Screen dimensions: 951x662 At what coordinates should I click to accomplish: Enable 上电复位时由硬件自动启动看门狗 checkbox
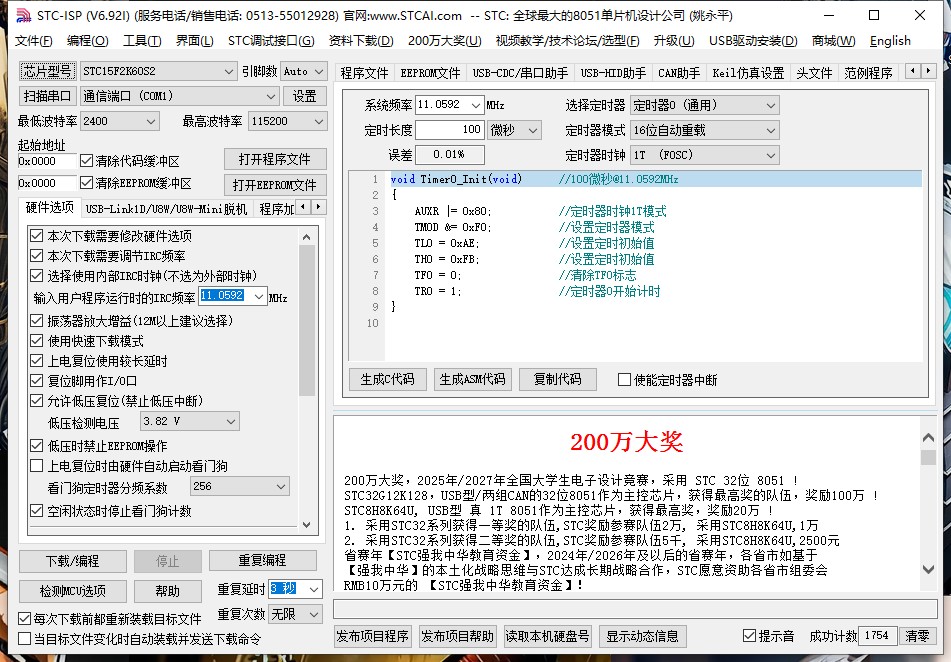[37, 465]
